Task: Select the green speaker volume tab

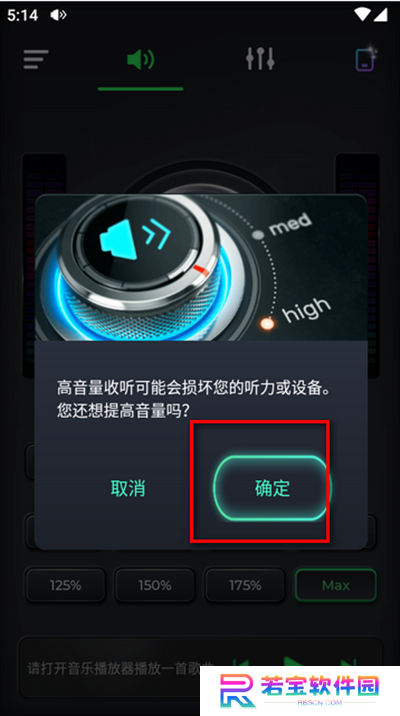Action: 141,60
